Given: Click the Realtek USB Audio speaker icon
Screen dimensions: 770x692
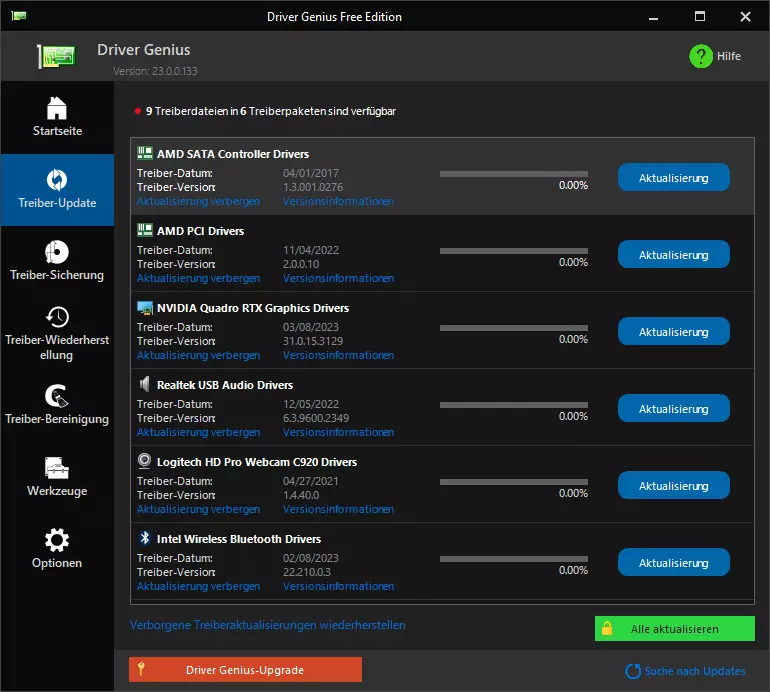Looking at the screenshot, I should [x=144, y=384].
